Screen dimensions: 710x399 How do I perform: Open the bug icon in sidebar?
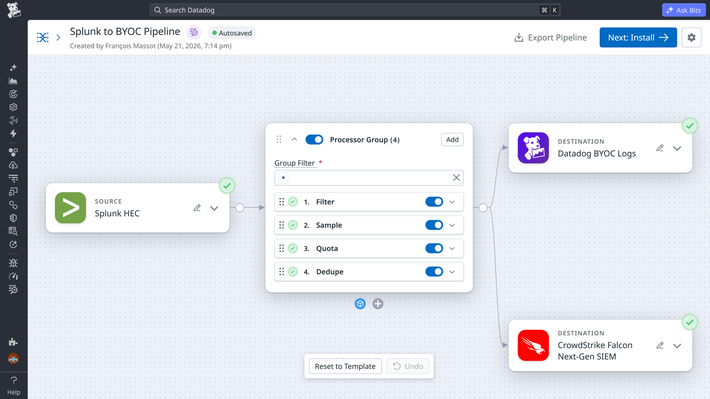pos(13,263)
